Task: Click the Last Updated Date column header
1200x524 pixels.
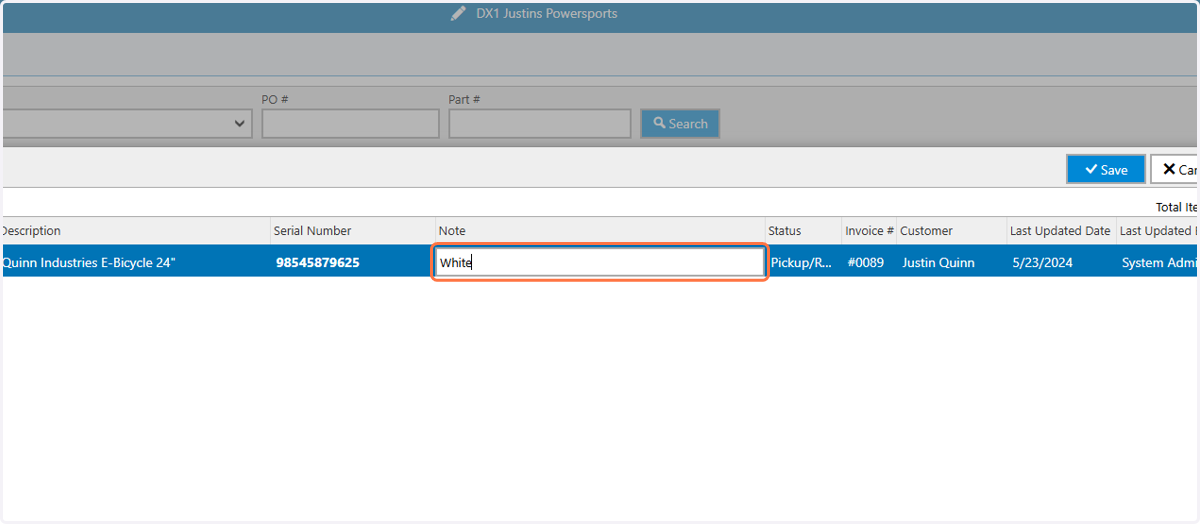Action: point(1061,231)
